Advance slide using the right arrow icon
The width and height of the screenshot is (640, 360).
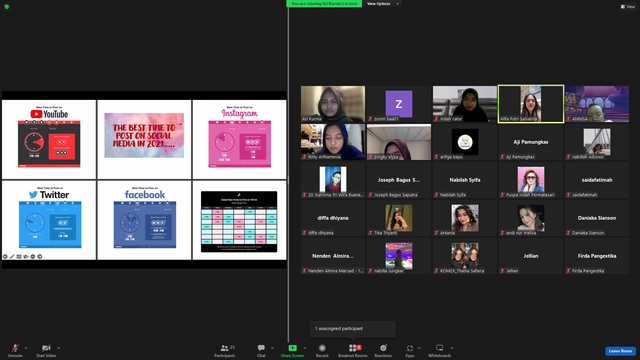pyautogui.click(x=40, y=256)
